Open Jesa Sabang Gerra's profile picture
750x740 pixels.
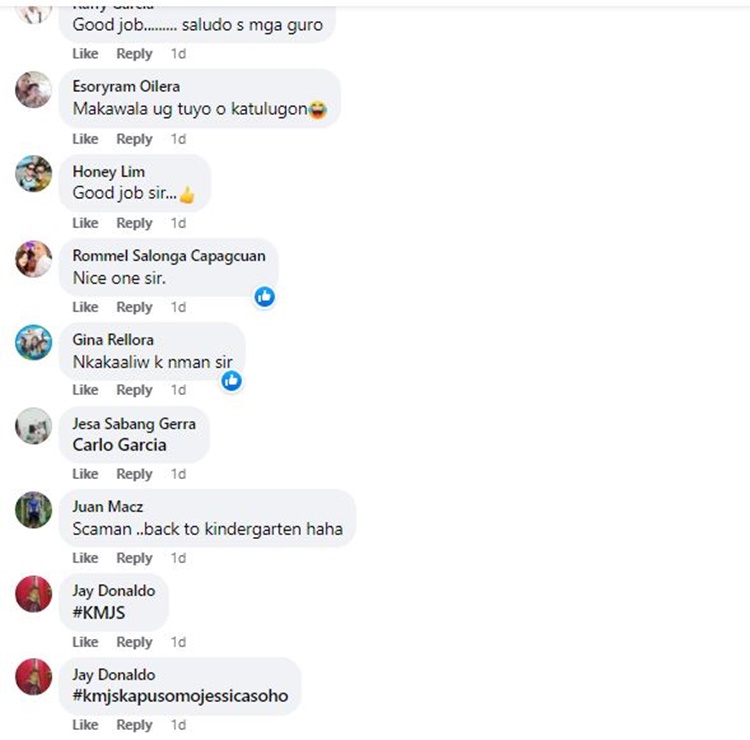[33, 426]
